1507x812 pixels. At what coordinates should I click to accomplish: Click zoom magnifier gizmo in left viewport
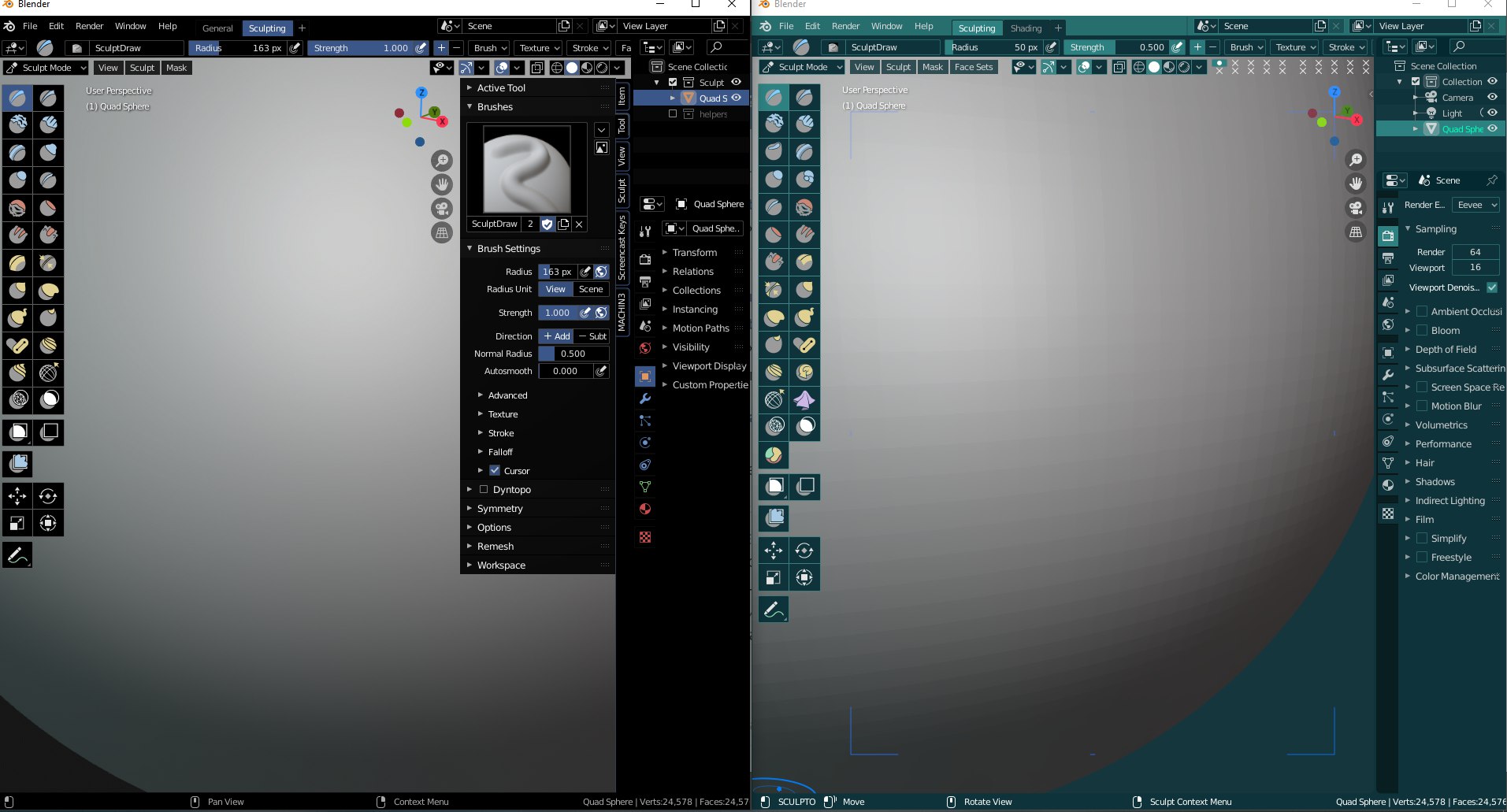tap(442, 161)
